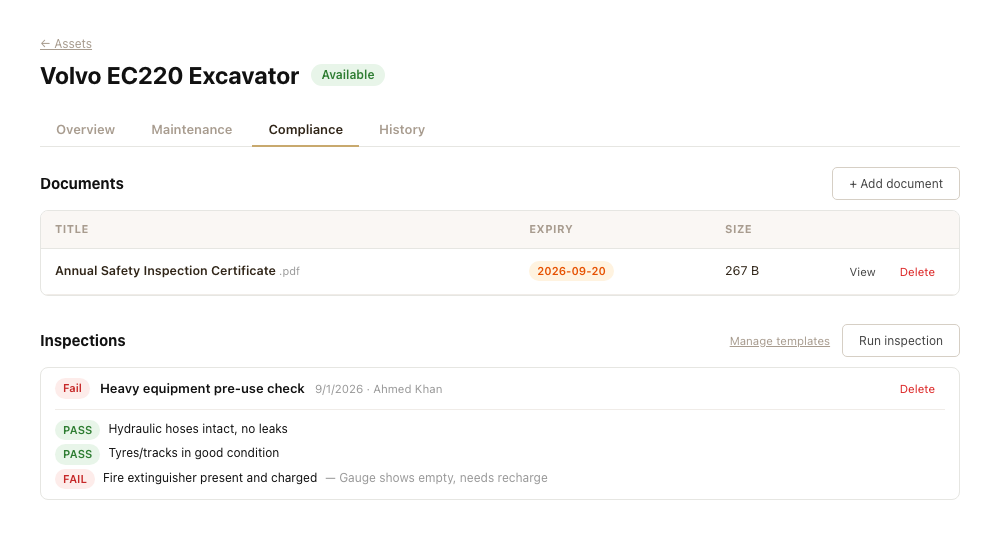This screenshot has width=1000, height=533.
Task: Click the Heavy equipment pre-use check title
Action: tap(202, 389)
